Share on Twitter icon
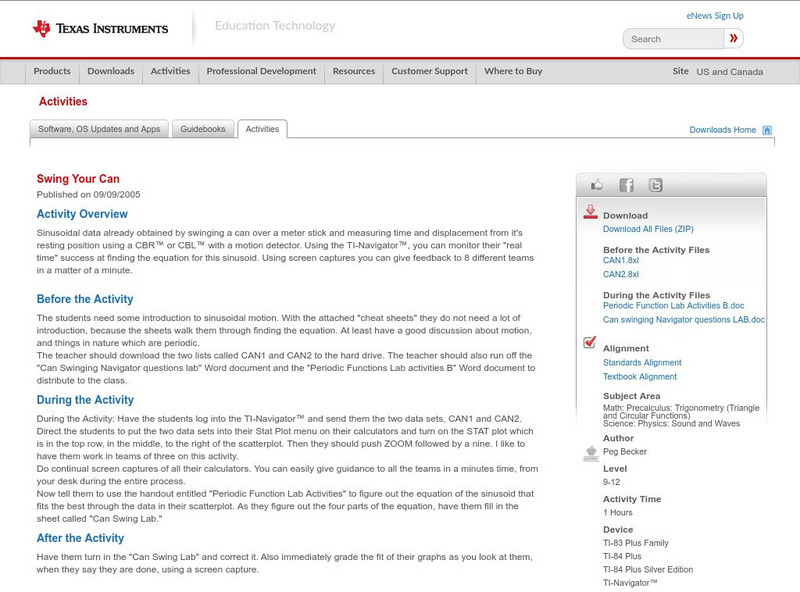Screen dimensions: 800x592 656,185
